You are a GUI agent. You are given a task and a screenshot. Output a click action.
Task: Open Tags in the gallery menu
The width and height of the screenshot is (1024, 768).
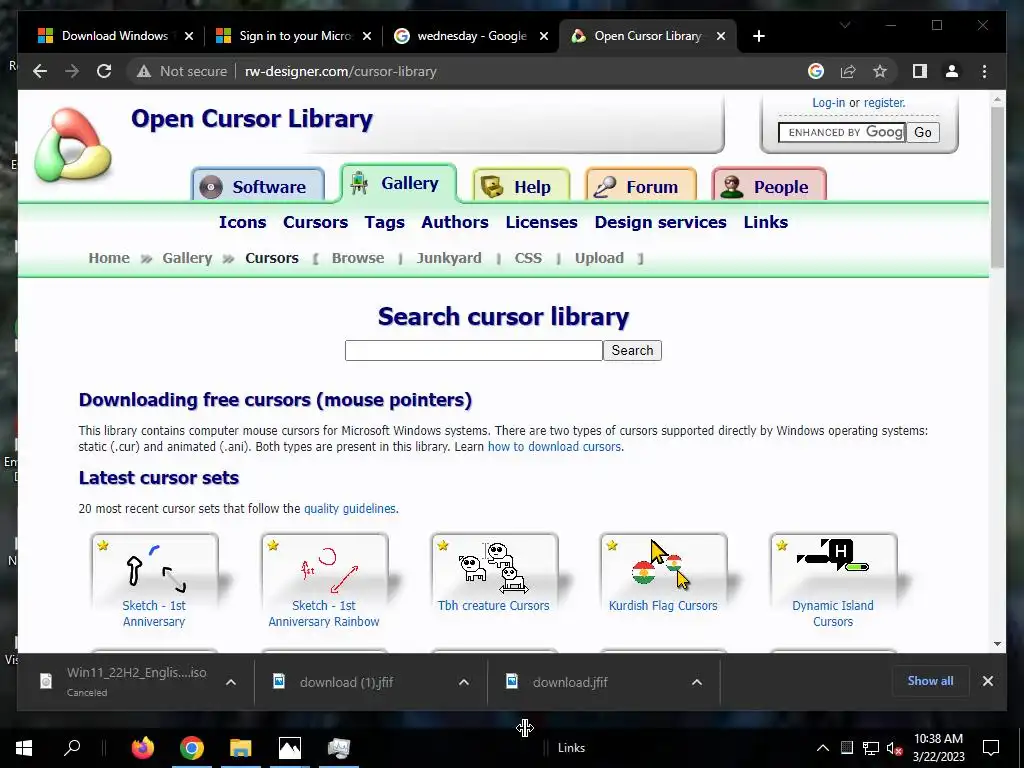(x=385, y=222)
